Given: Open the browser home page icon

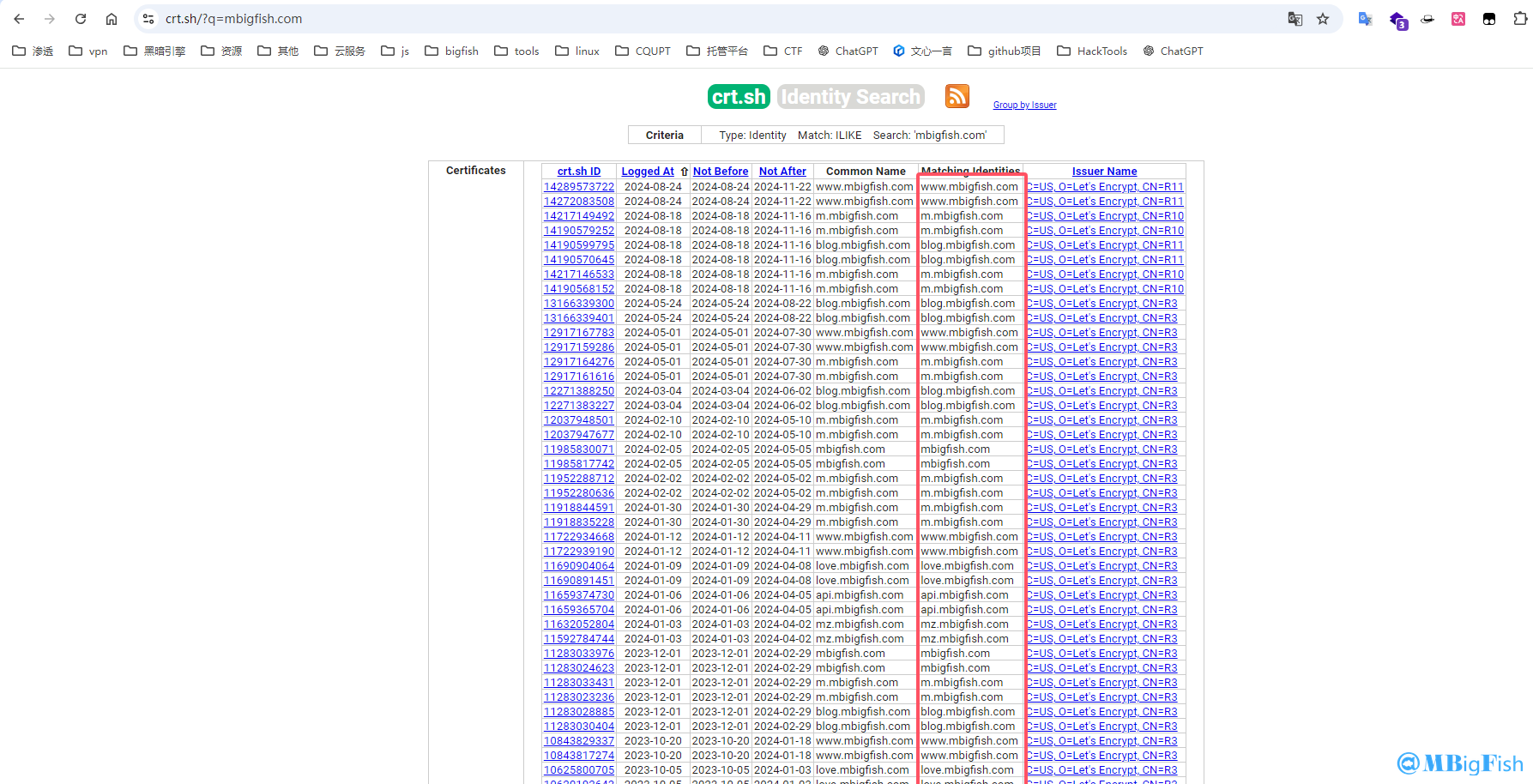Looking at the screenshot, I should coord(112,19).
